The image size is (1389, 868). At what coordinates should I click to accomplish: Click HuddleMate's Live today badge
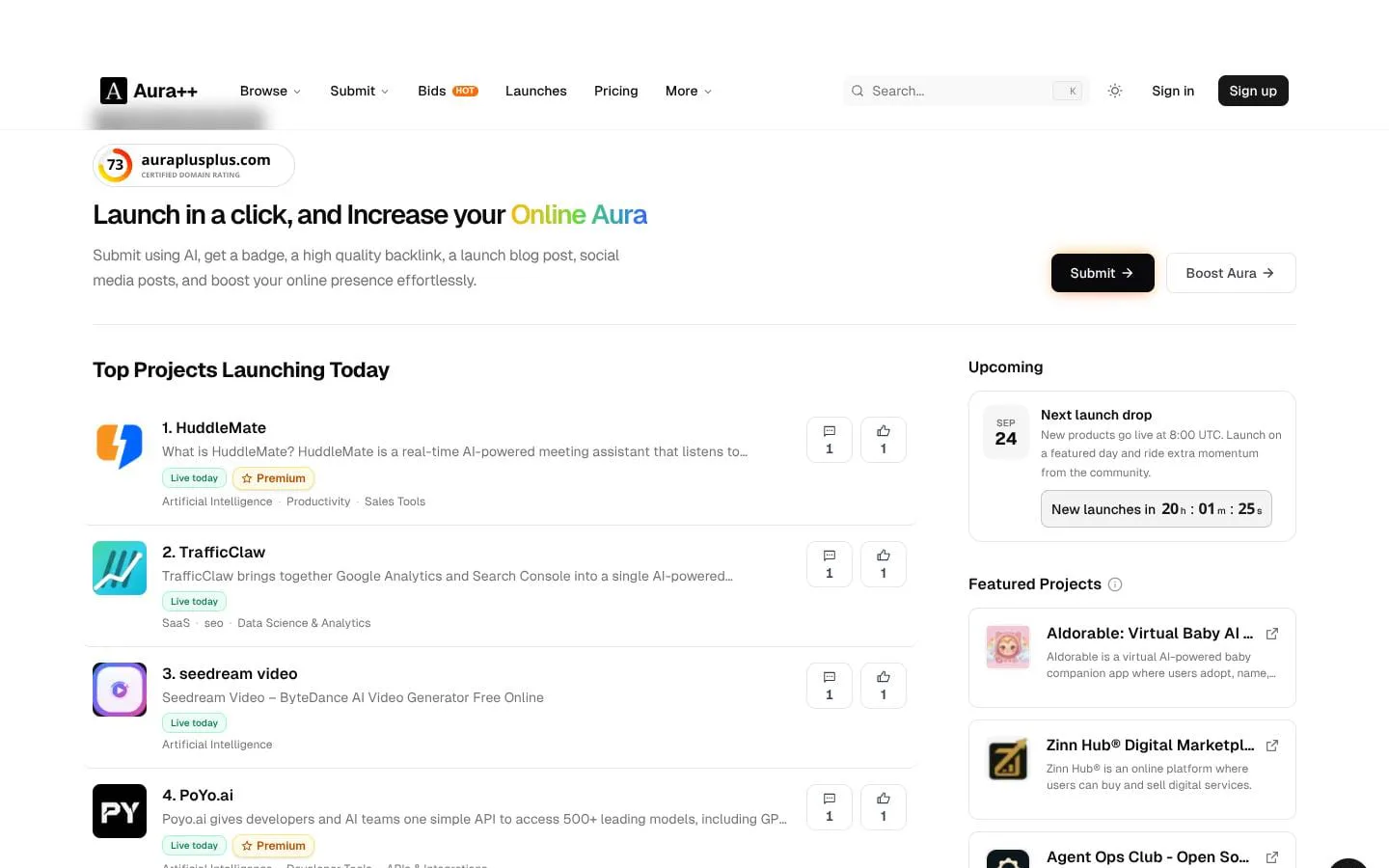click(x=194, y=478)
